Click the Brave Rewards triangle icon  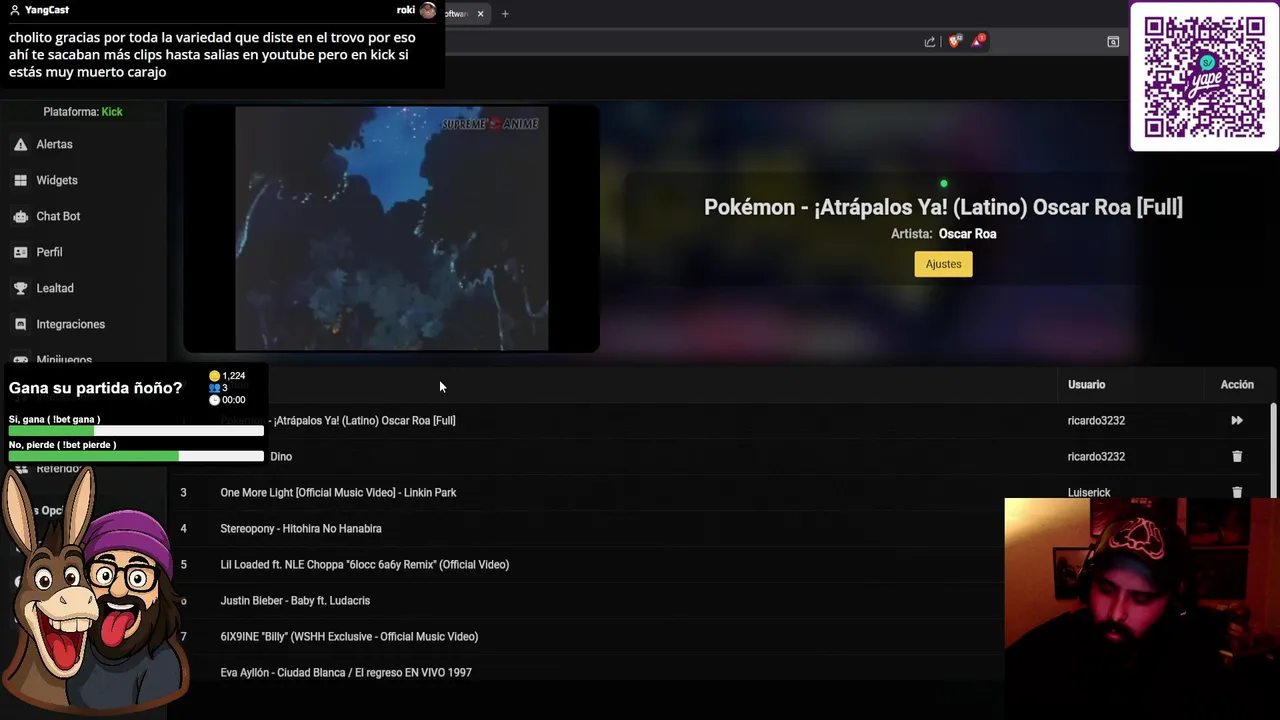coord(978,41)
